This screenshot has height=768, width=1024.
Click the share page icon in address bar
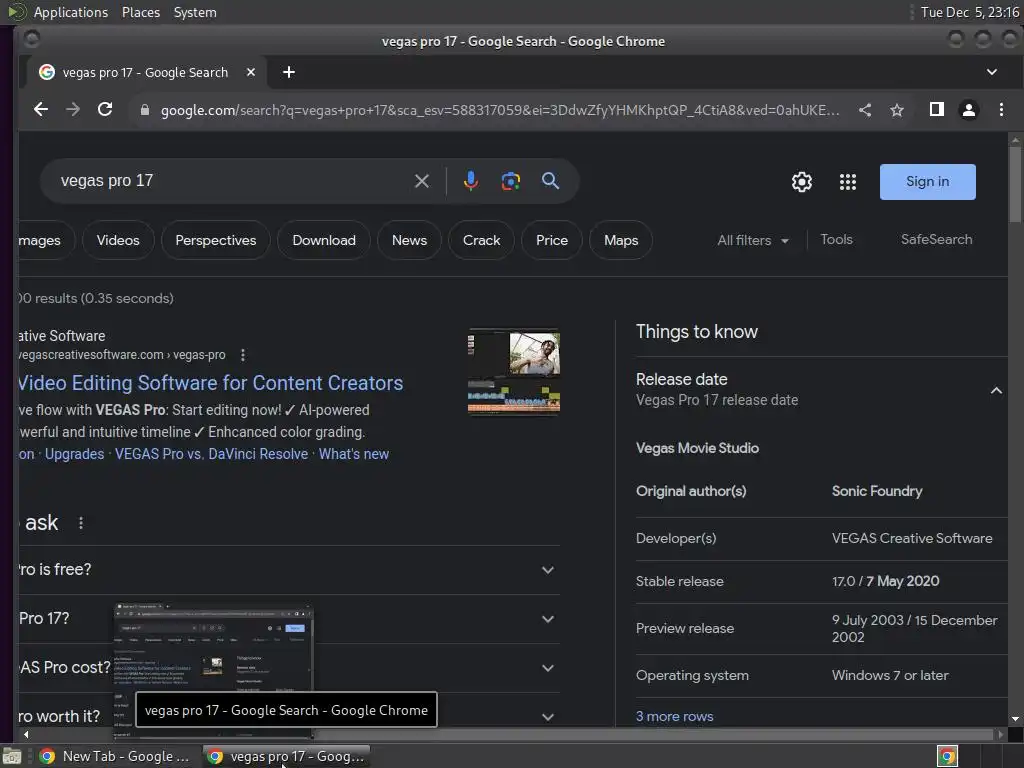865,110
